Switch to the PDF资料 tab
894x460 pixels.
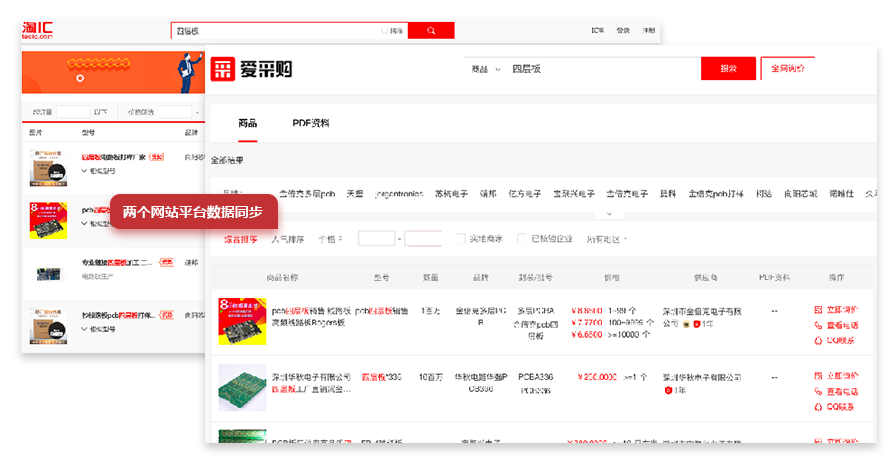(310, 123)
